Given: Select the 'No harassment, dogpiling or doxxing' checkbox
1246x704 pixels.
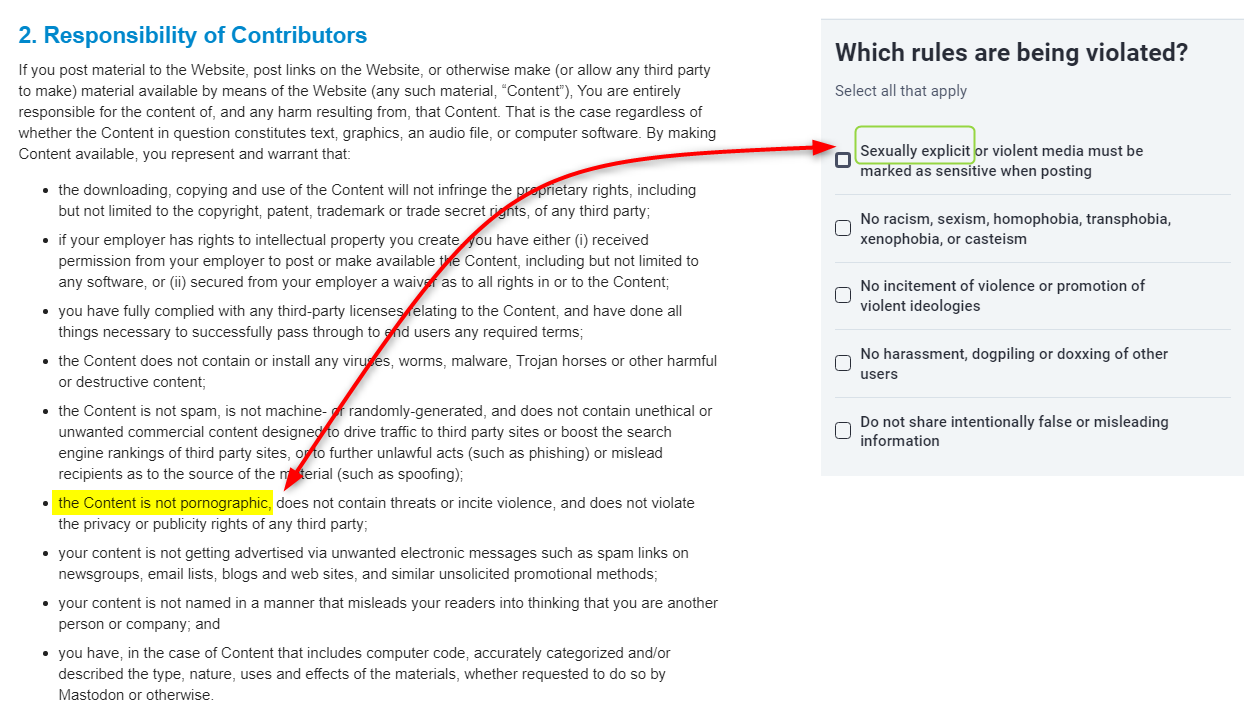Looking at the screenshot, I should pos(843,363).
